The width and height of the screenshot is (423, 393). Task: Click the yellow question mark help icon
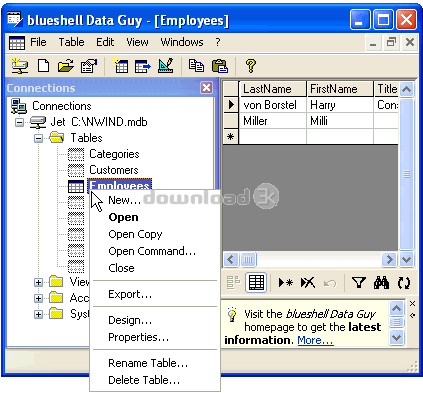pos(251,66)
